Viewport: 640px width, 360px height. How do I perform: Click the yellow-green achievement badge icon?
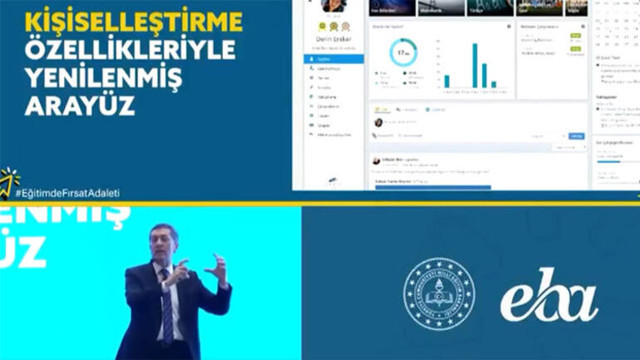pyautogui.click(x=322, y=27)
